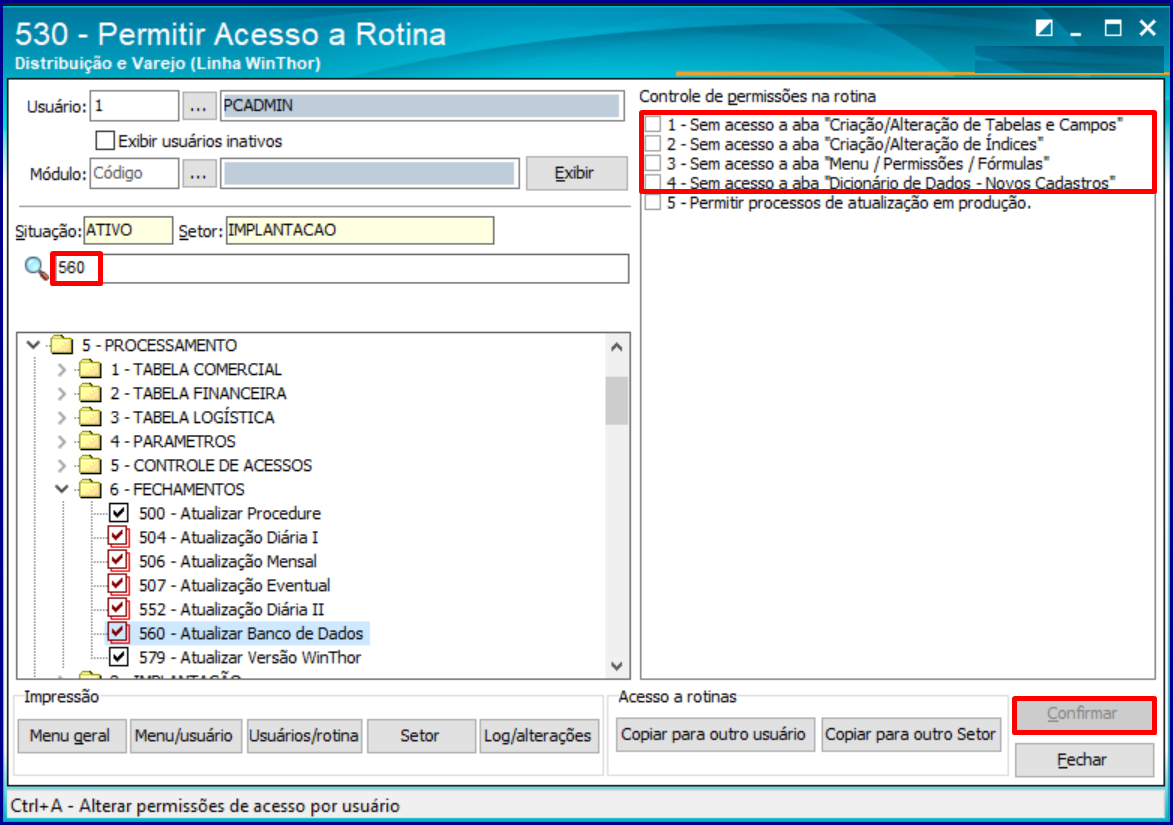Select the 6 - FECHAMENTOS tree label

[177, 489]
